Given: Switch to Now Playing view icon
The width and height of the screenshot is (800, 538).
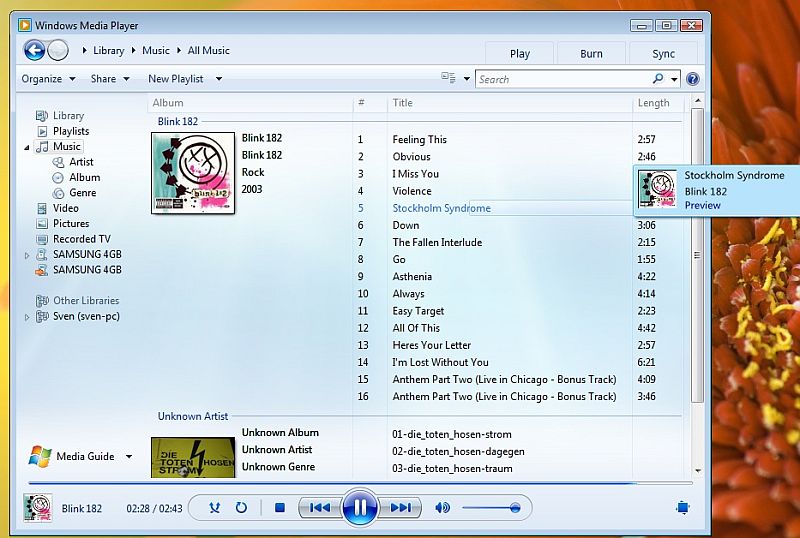Looking at the screenshot, I should (683, 508).
